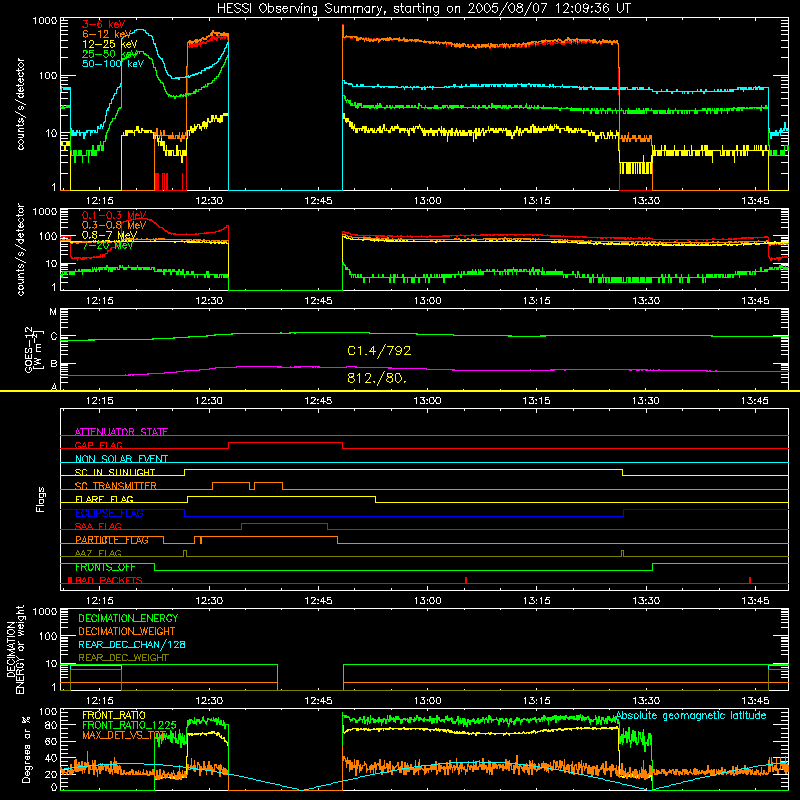Click the '812./80.' annotation in the GOES panel
This screenshot has height=800, width=800.
click(x=377, y=378)
